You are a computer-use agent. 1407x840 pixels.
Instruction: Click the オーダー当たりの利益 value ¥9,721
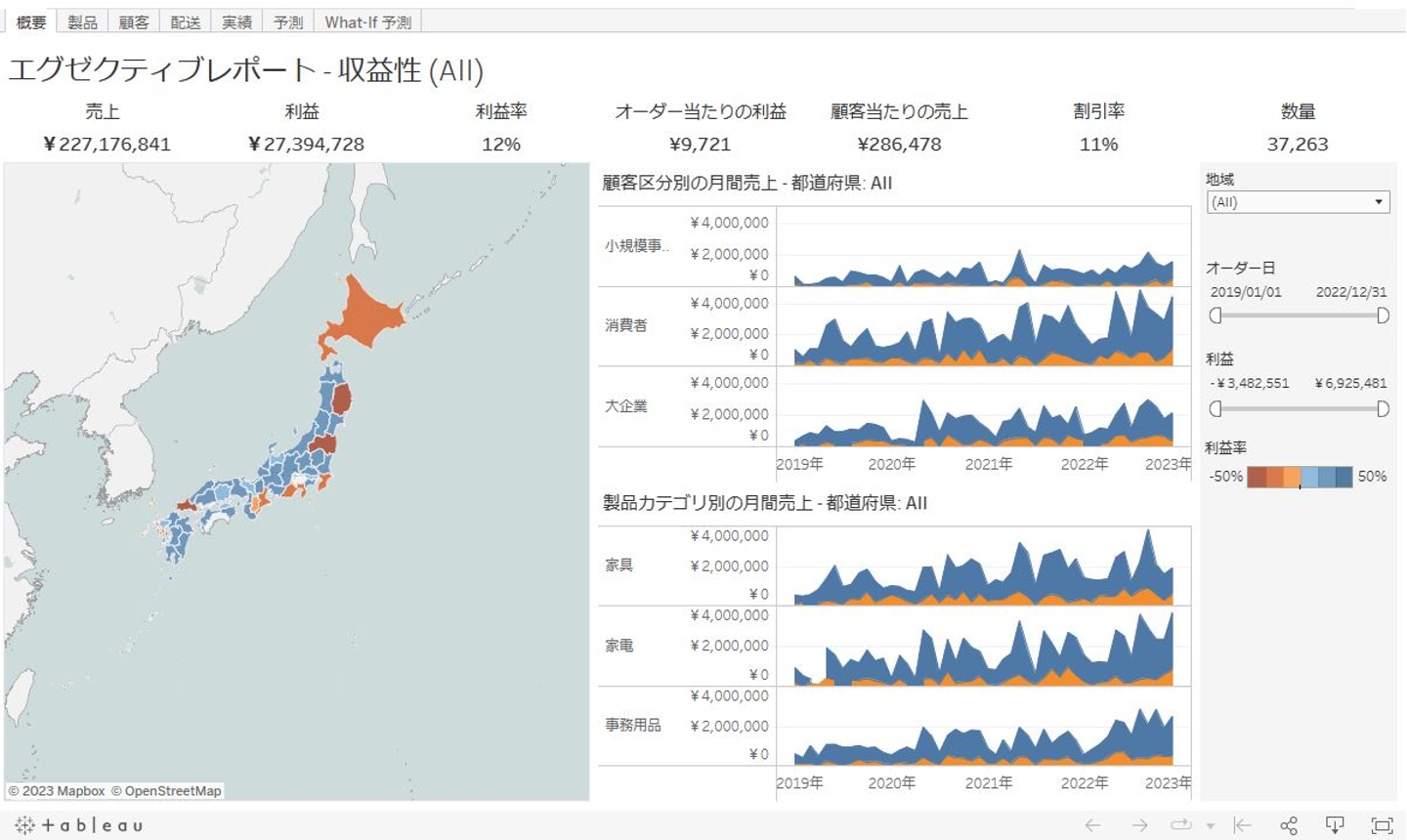(701, 145)
